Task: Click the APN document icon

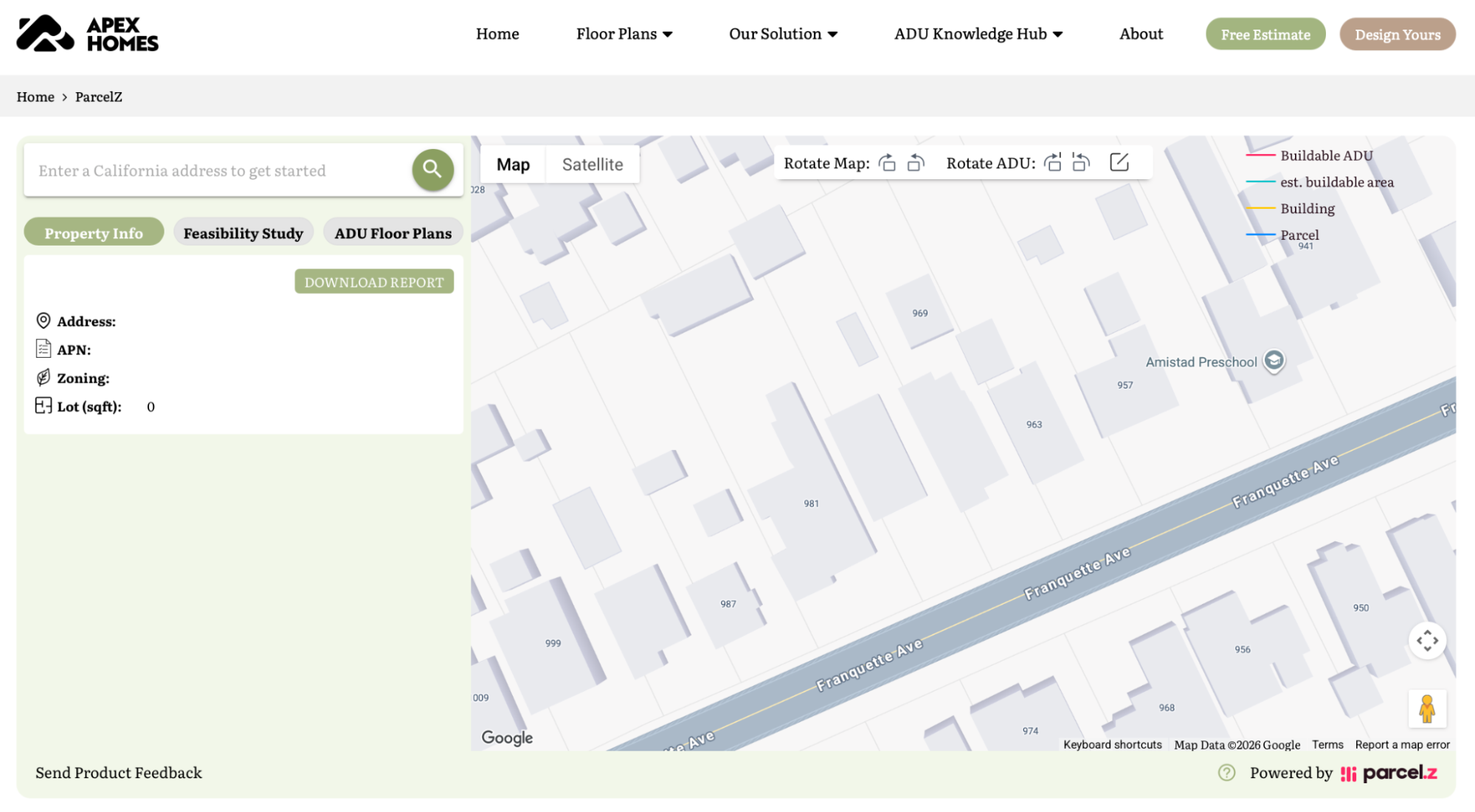Action: [44, 349]
